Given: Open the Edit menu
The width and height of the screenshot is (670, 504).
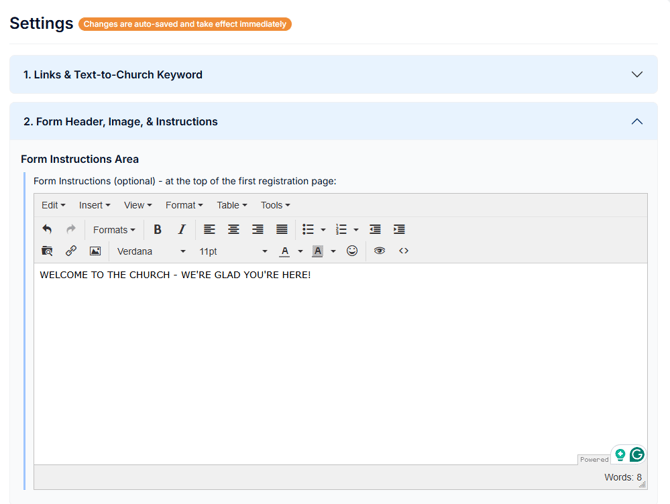Looking at the screenshot, I should 53,205.
